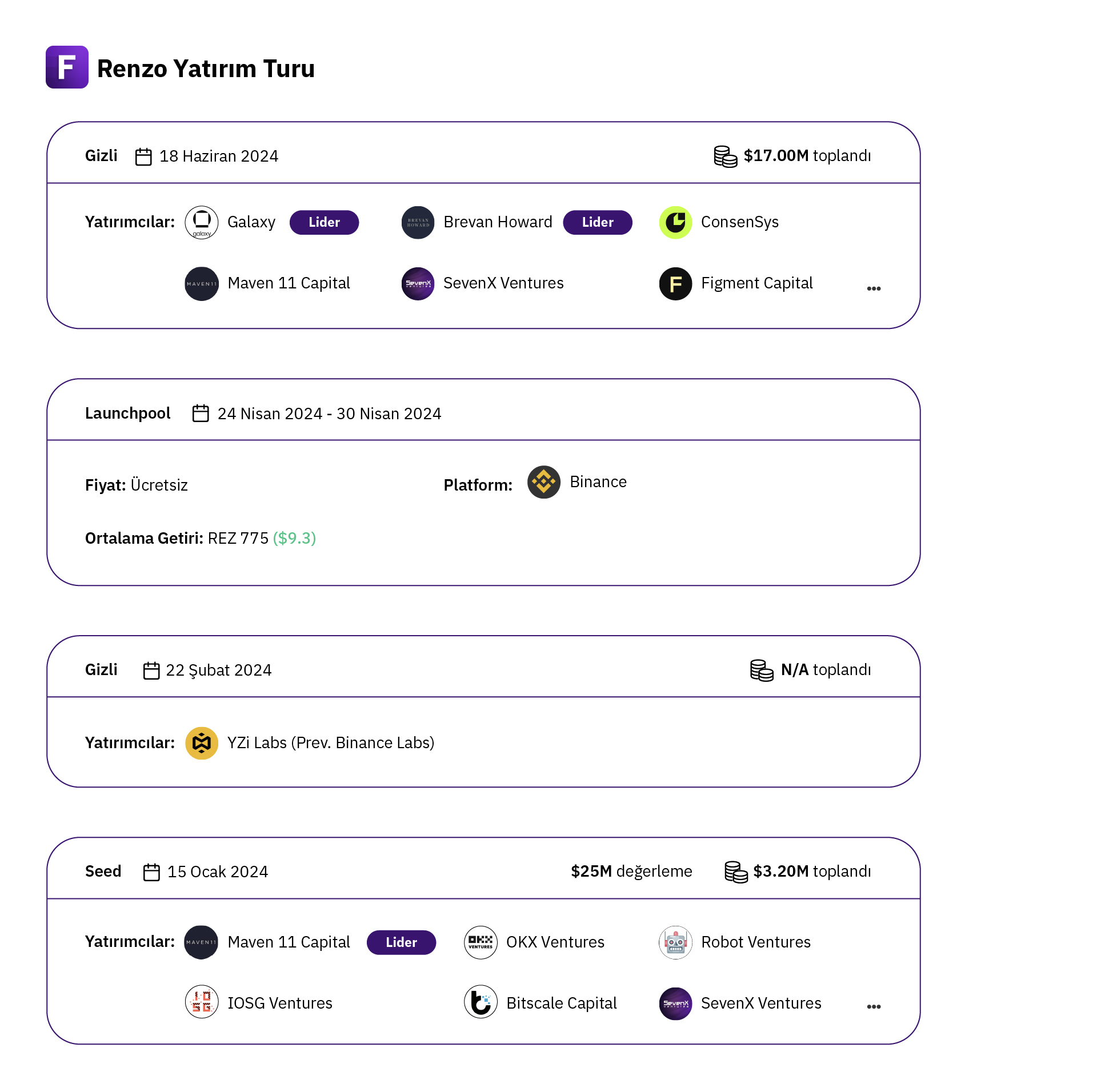This screenshot has height=1092, width=1097.
Task: Click the purple F logo icon
Action: click(67, 67)
